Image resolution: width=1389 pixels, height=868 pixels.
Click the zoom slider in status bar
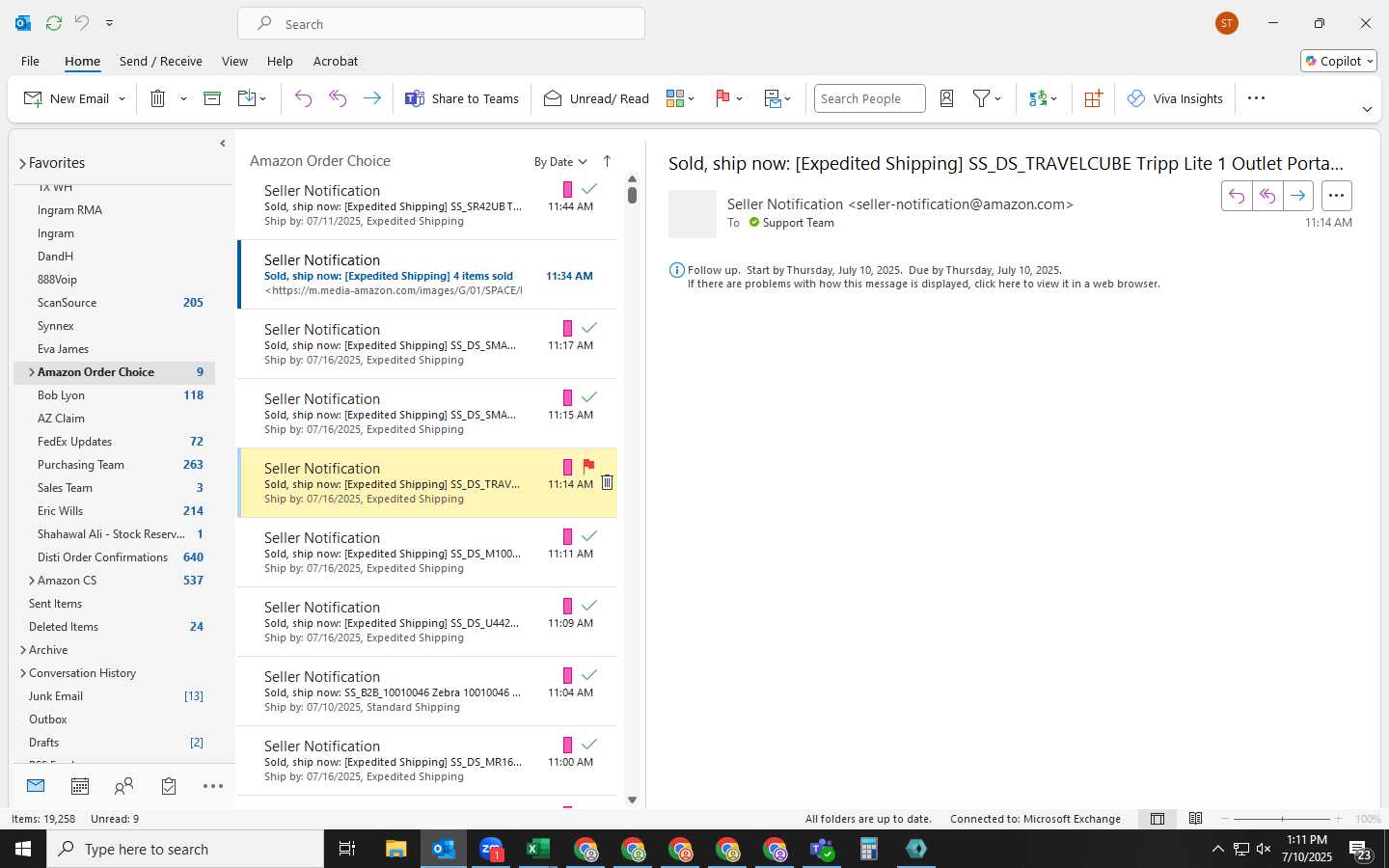point(1282,819)
